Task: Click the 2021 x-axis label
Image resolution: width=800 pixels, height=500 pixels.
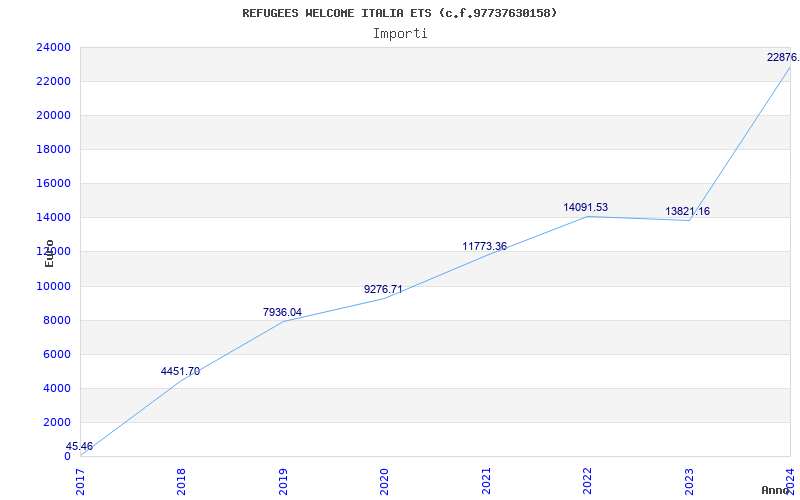Action: point(486,482)
